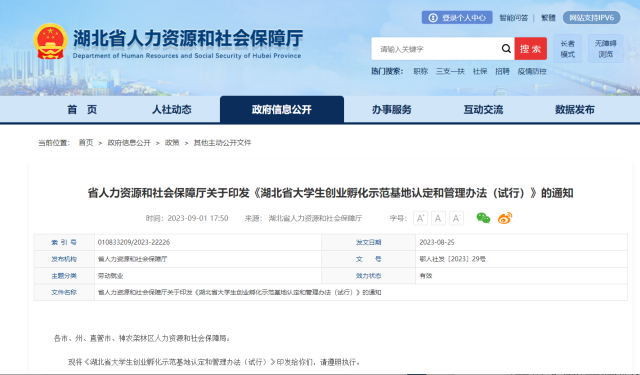
Task: Click the magnifier search icon
Action: tap(506, 49)
